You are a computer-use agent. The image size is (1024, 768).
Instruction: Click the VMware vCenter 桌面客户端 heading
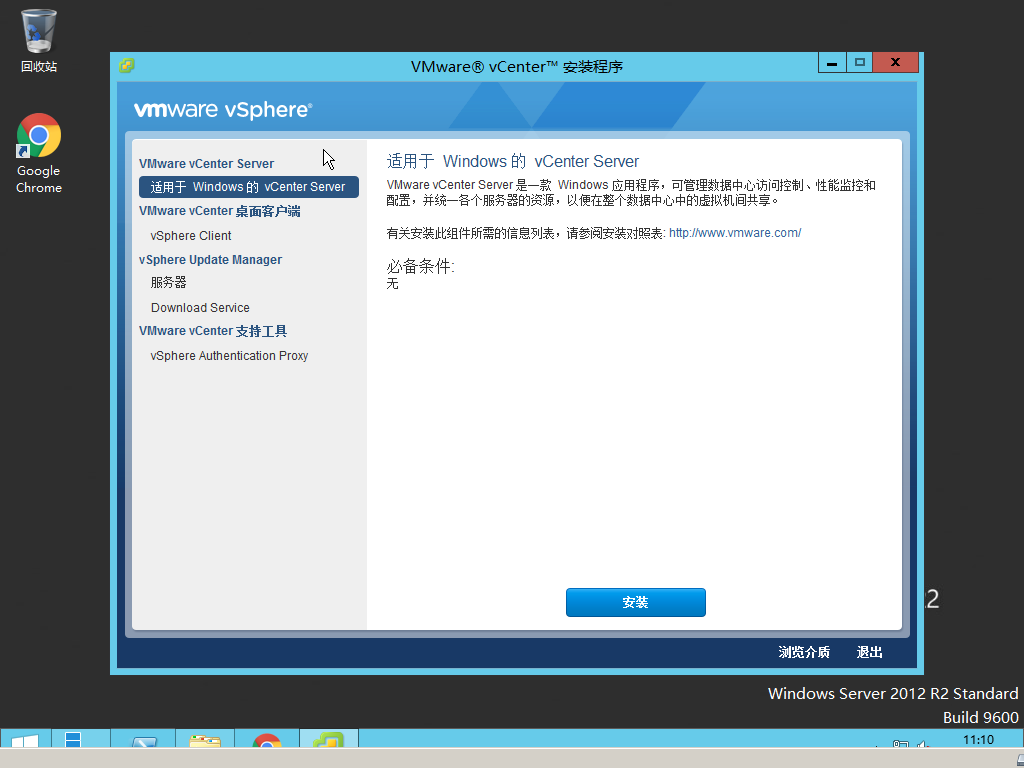click(219, 211)
